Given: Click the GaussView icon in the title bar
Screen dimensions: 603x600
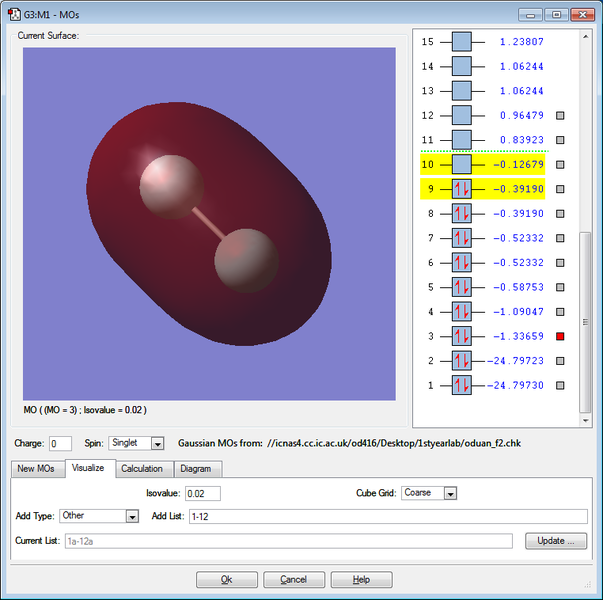Looking at the screenshot, I should coord(14,15).
